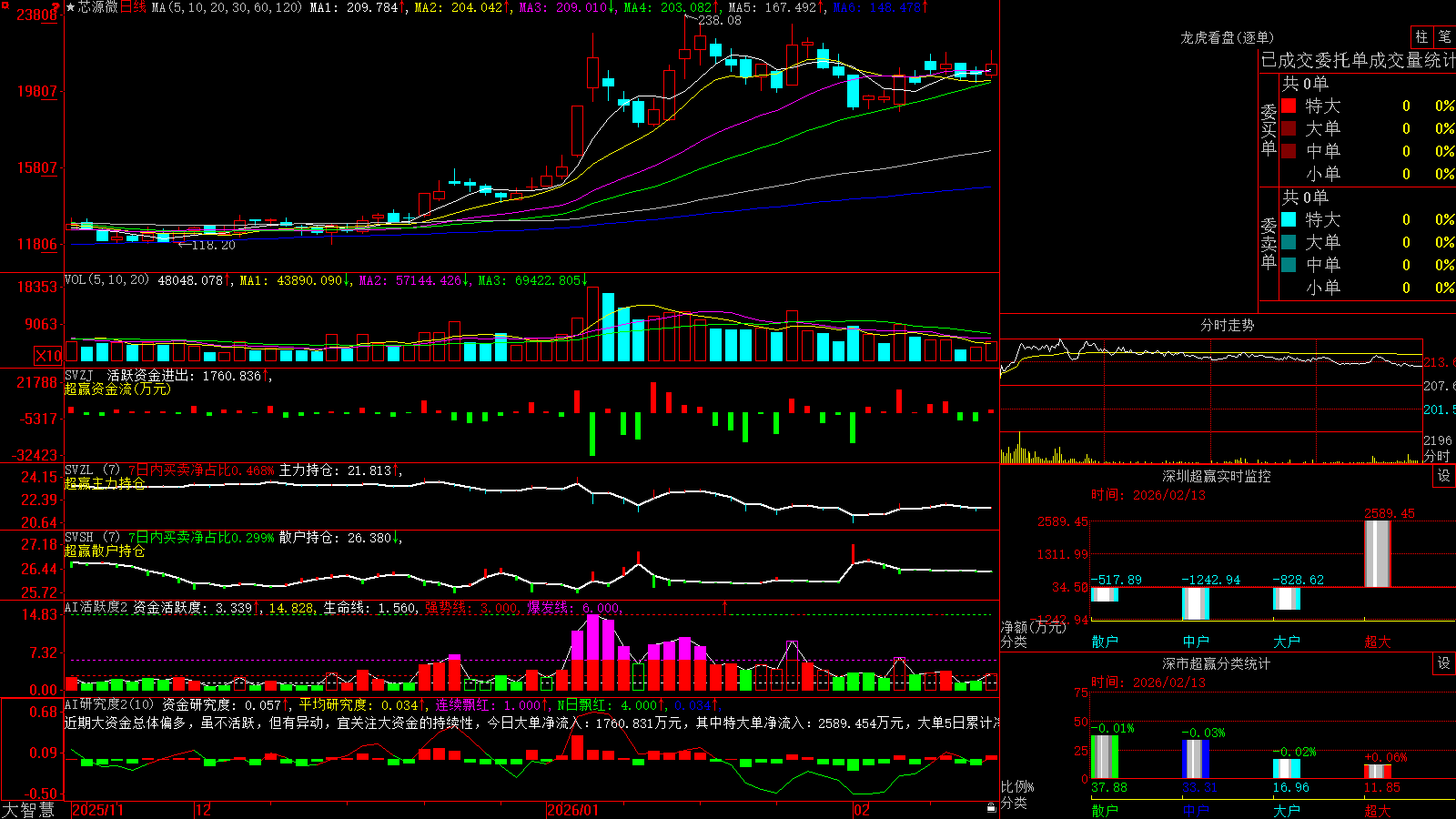This screenshot has height=819, width=1456.
Task: Switch order view to 笔 (tick) mode
Action: (x=1444, y=36)
